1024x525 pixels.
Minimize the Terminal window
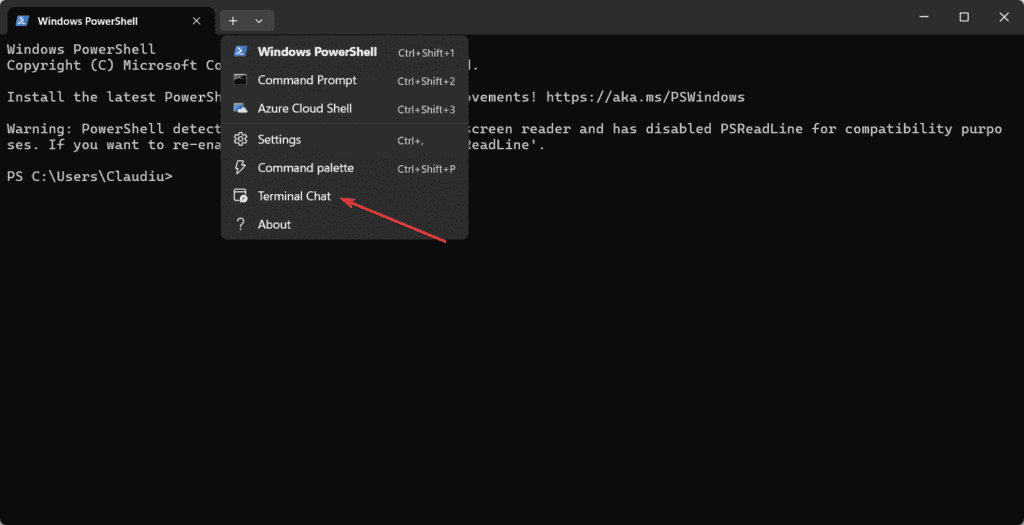tap(923, 18)
